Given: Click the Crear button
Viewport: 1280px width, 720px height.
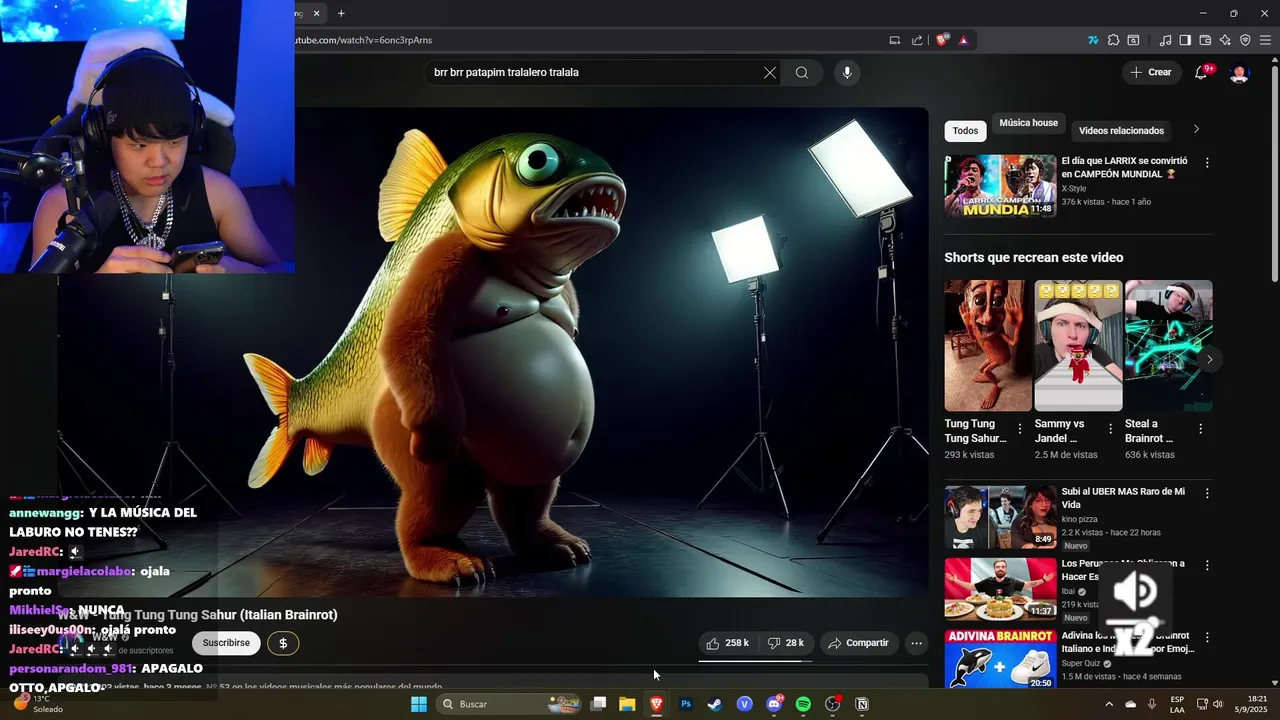Looking at the screenshot, I should (1150, 72).
